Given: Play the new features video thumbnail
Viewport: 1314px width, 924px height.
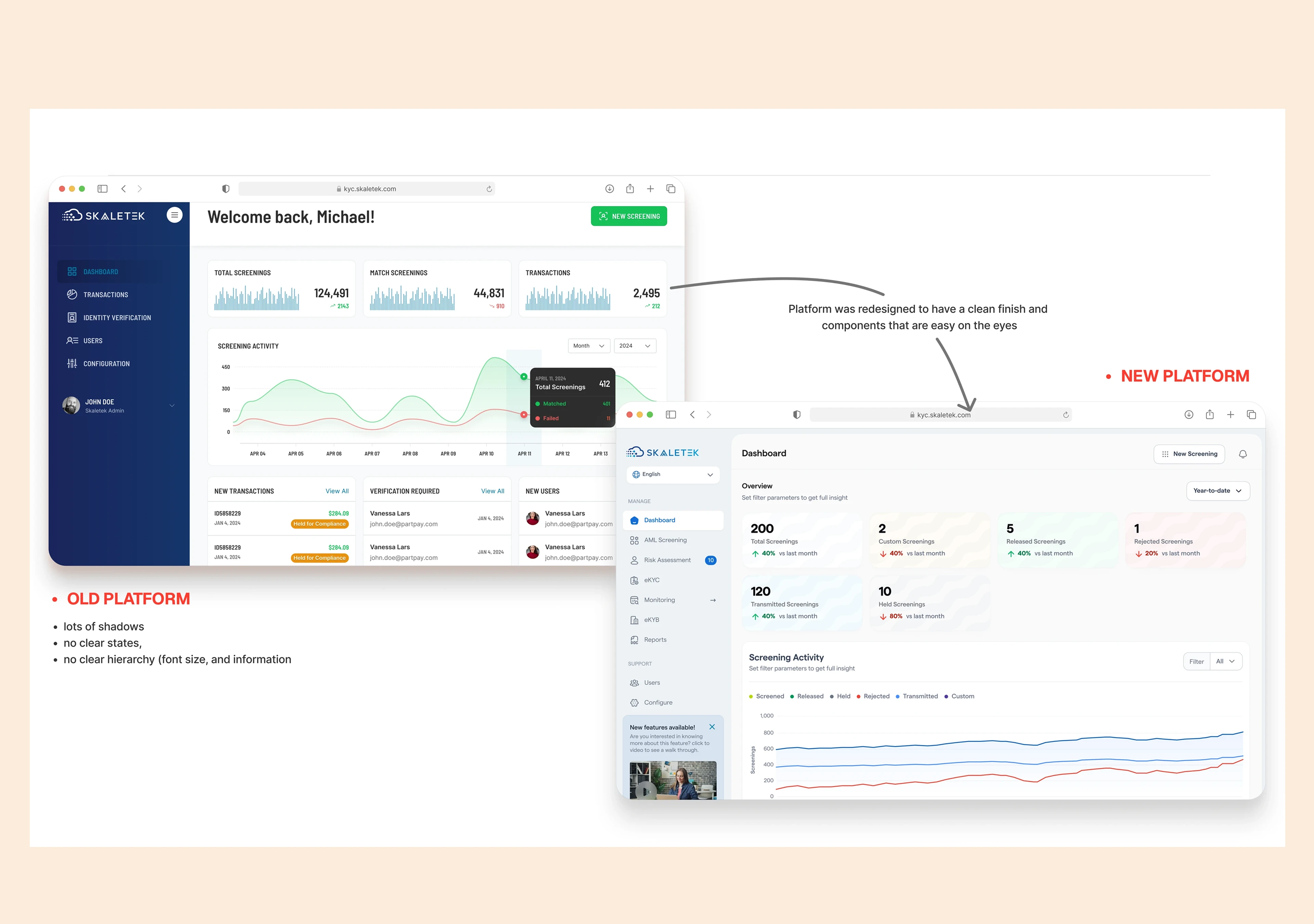Looking at the screenshot, I should 646,791.
